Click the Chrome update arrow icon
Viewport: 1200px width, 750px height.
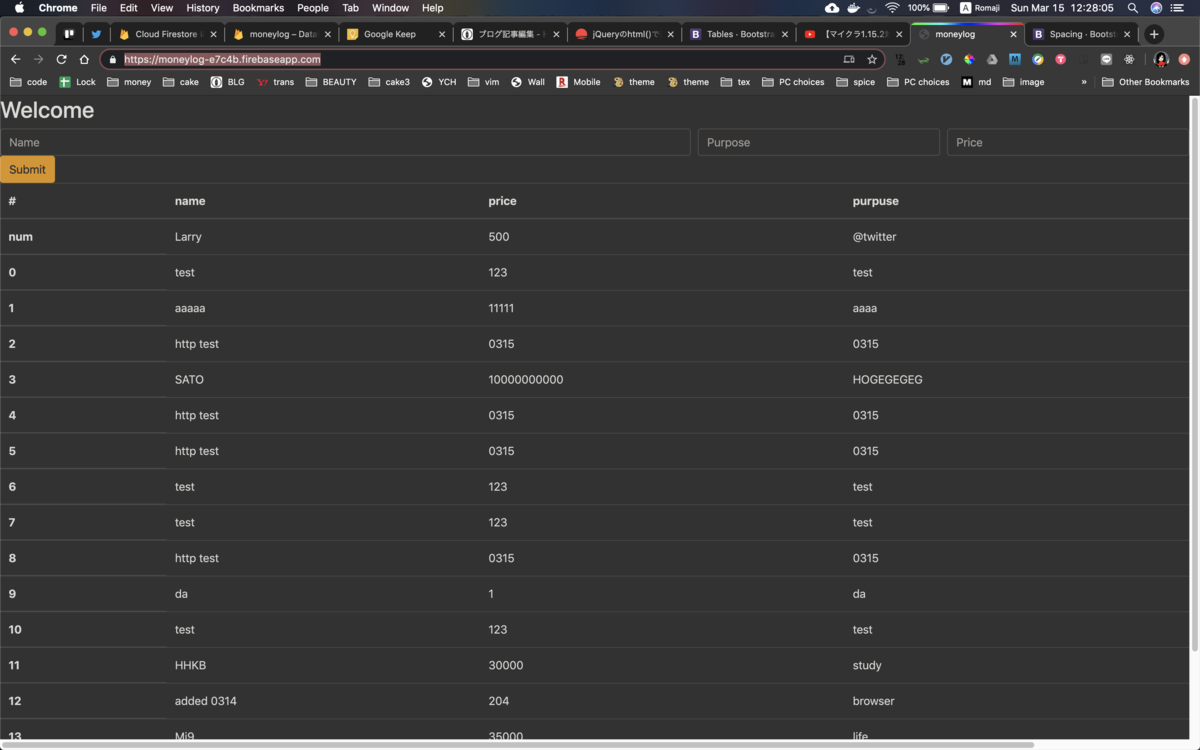(1184, 59)
